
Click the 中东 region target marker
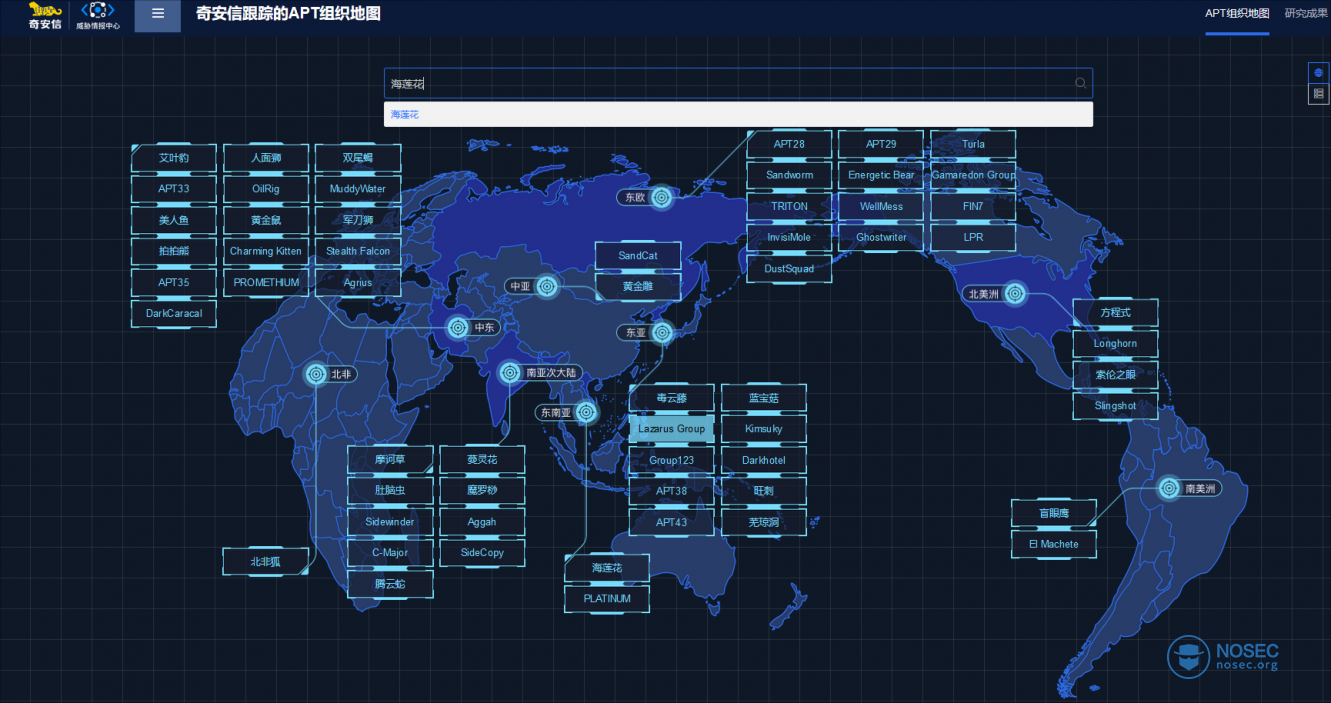pos(458,327)
